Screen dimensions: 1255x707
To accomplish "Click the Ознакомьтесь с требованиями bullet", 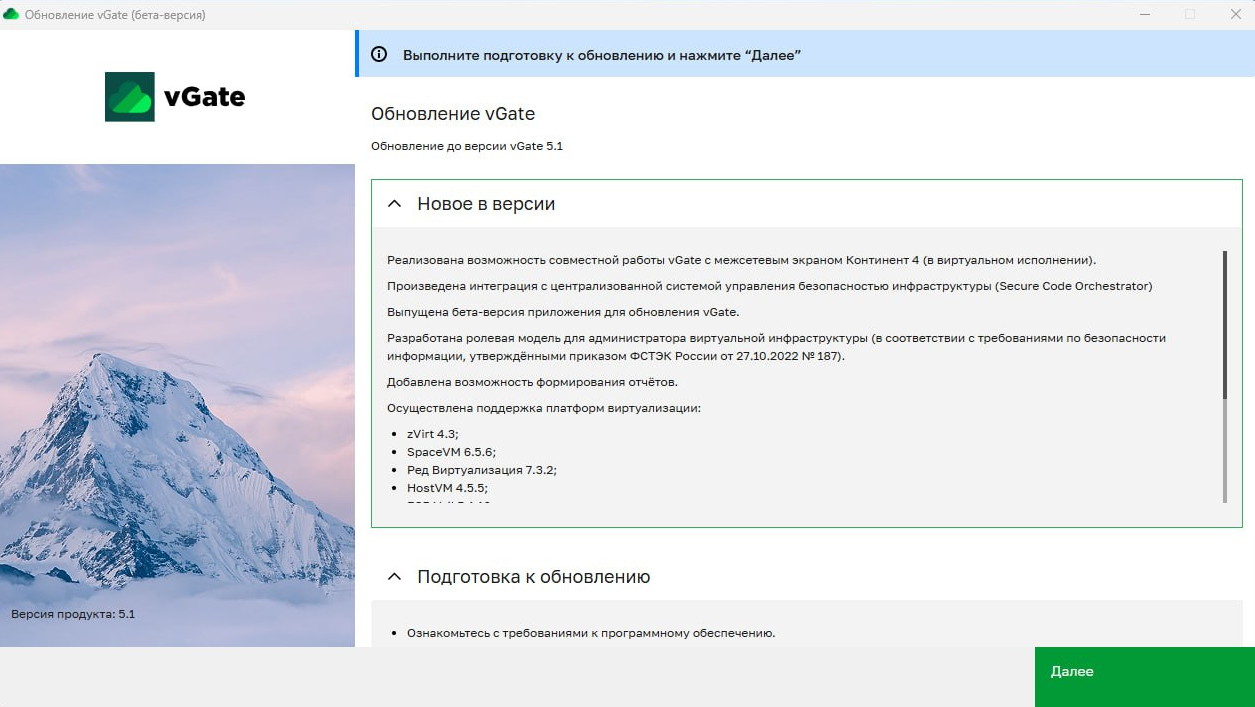I will [x=591, y=633].
